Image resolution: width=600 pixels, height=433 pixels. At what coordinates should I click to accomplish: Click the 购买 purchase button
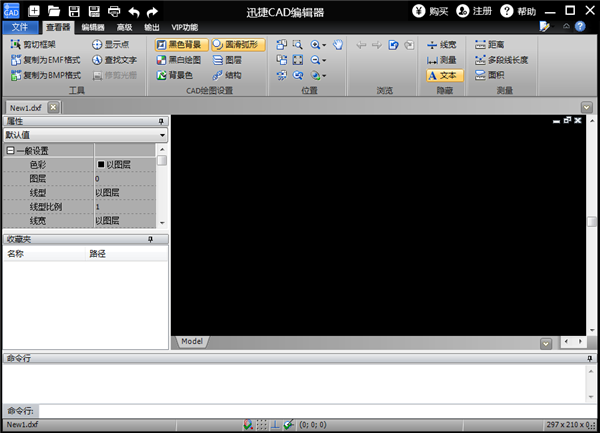pyautogui.click(x=430, y=11)
